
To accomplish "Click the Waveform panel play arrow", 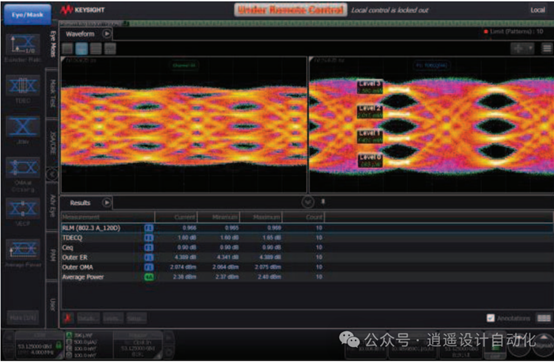I will pyautogui.click(x=106, y=34).
